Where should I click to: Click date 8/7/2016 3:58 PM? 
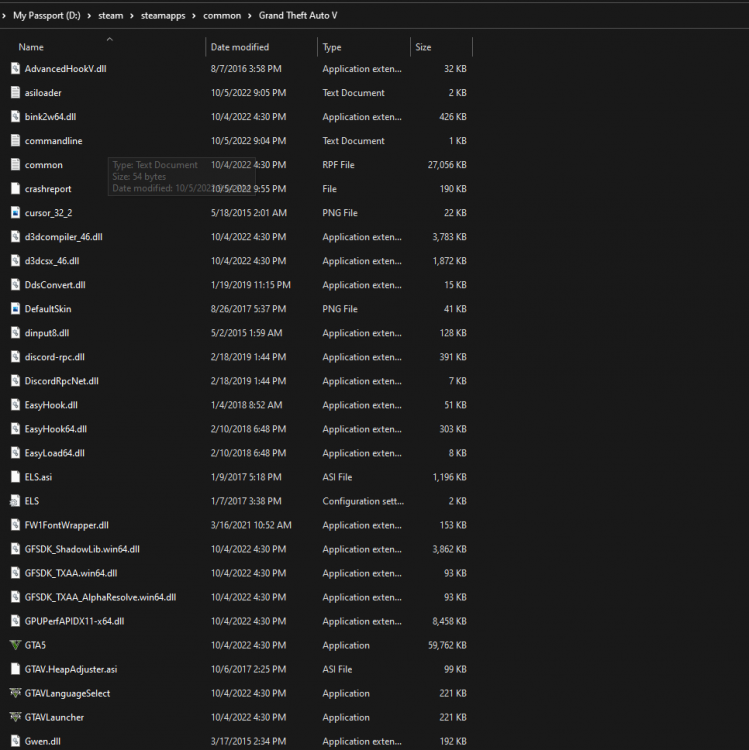click(246, 68)
